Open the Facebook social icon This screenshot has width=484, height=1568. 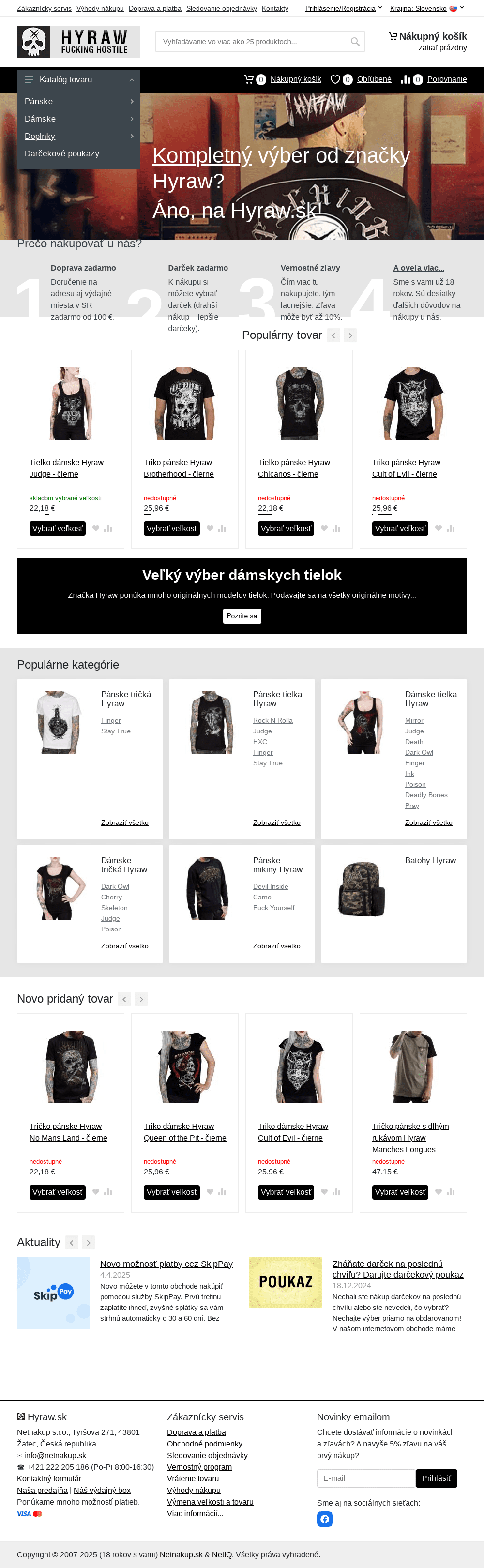[324, 1519]
